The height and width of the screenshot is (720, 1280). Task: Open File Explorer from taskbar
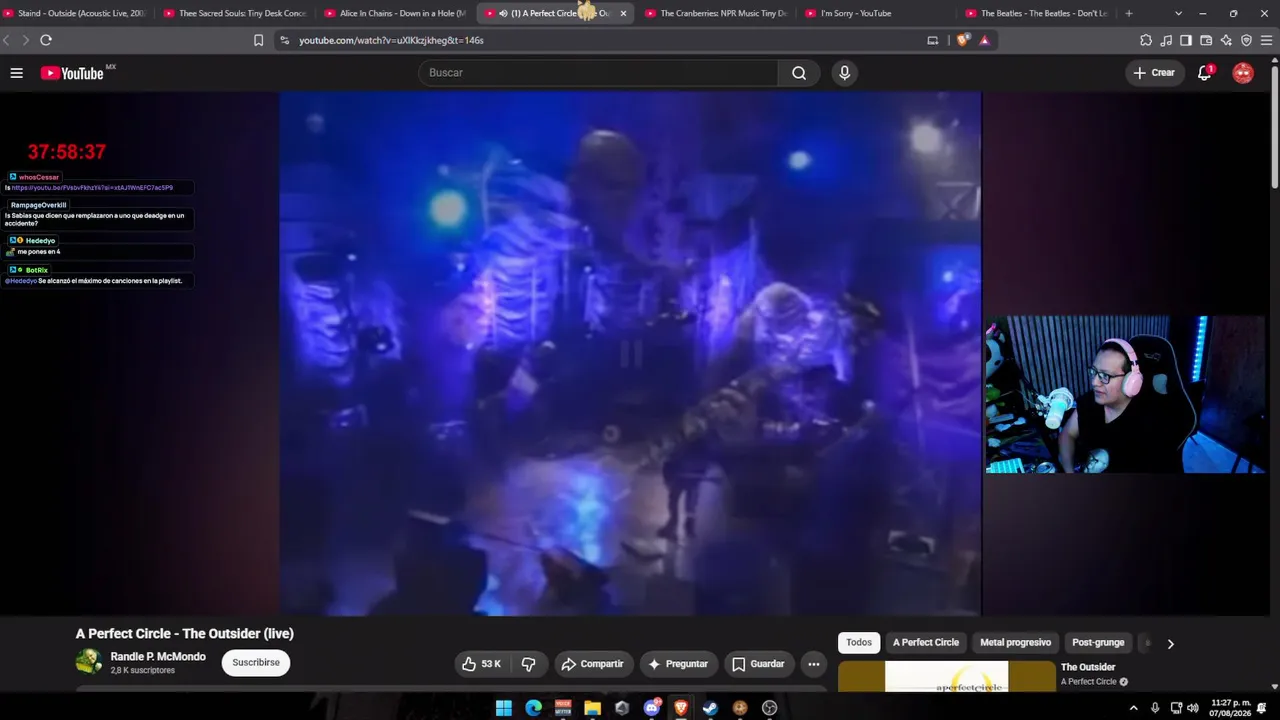coord(592,708)
